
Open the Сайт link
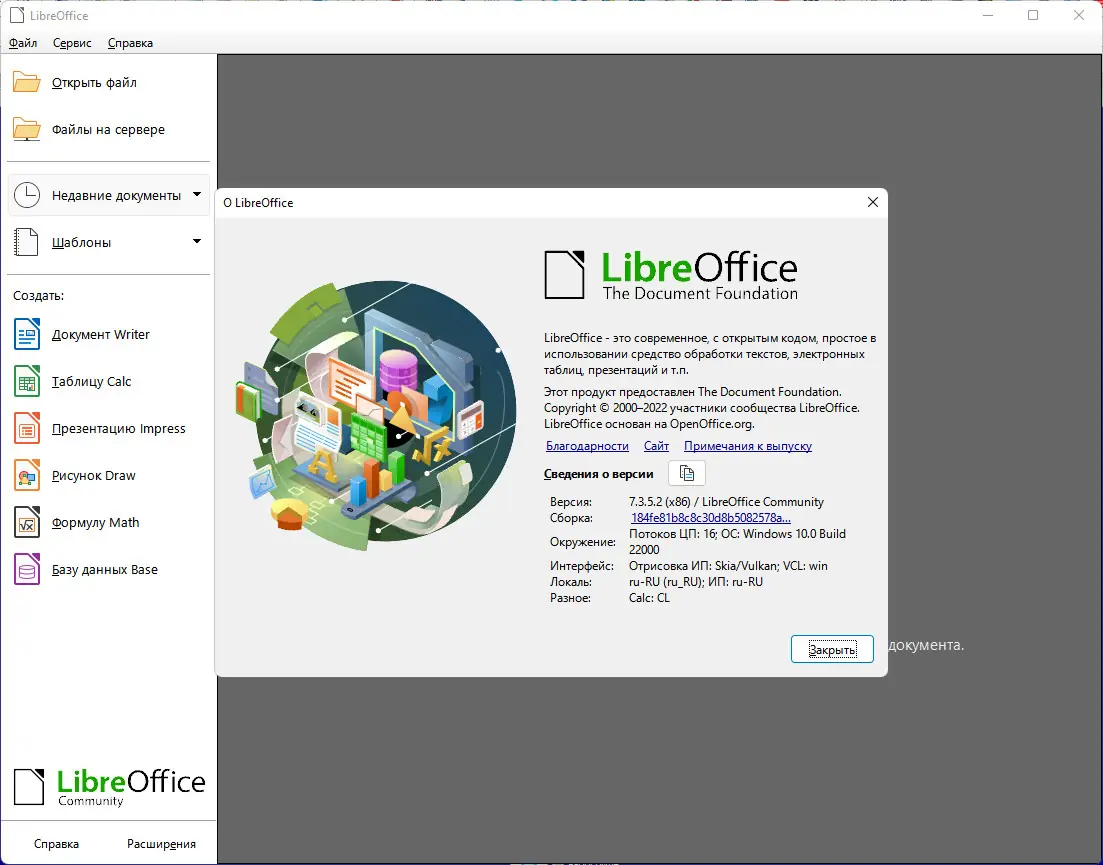click(x=656, y=445)
